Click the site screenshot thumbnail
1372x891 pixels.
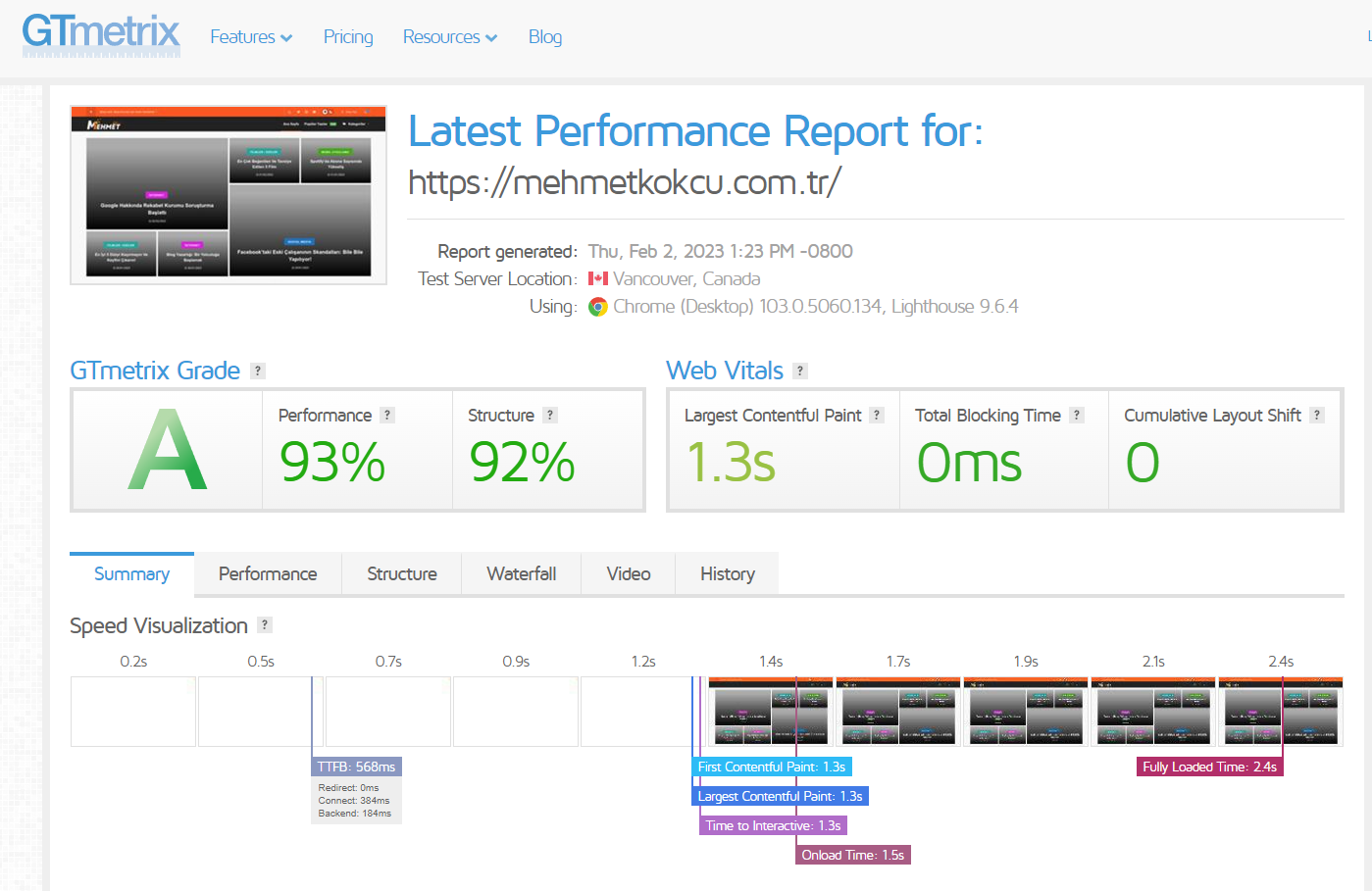pos(229,195)
